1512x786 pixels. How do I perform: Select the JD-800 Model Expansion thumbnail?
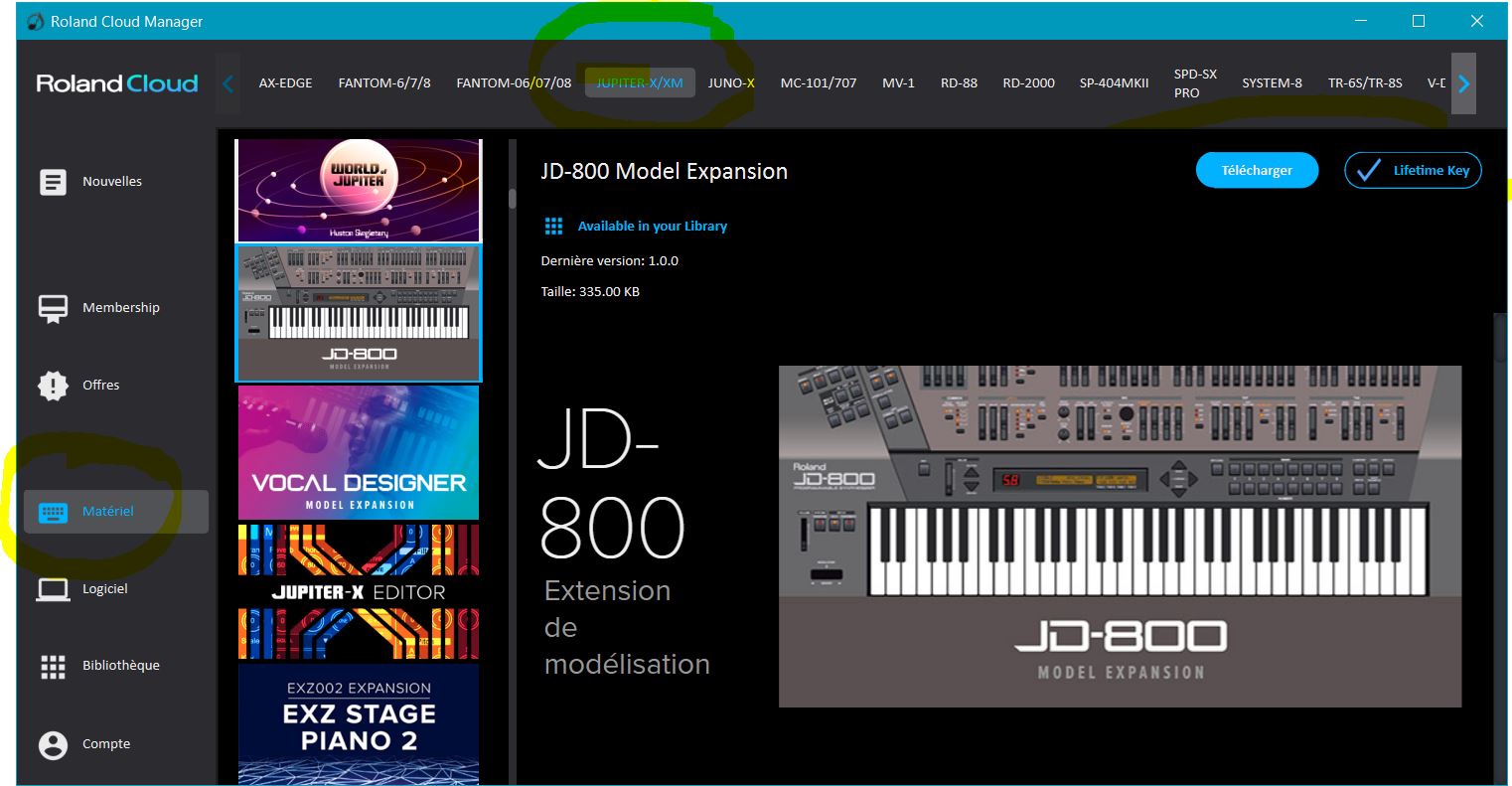coord(359,313)
